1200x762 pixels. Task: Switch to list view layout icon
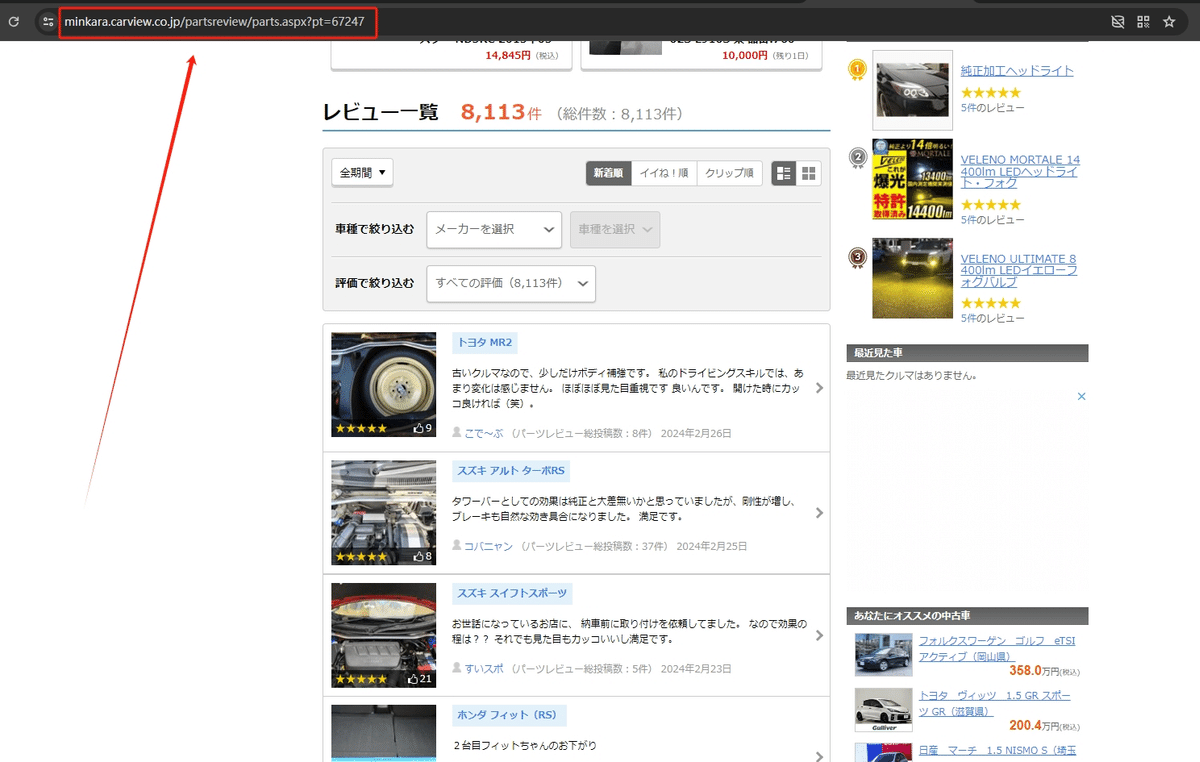784,173
